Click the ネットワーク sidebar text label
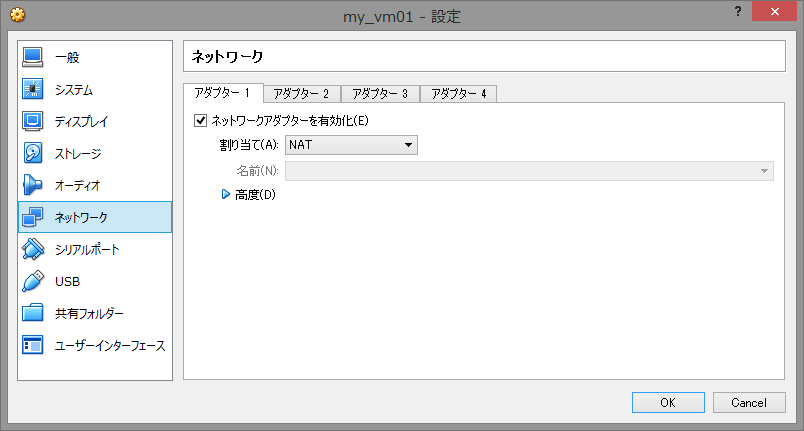Image resolution: width=804 pixels, height=431 pixels. point(81,217)
